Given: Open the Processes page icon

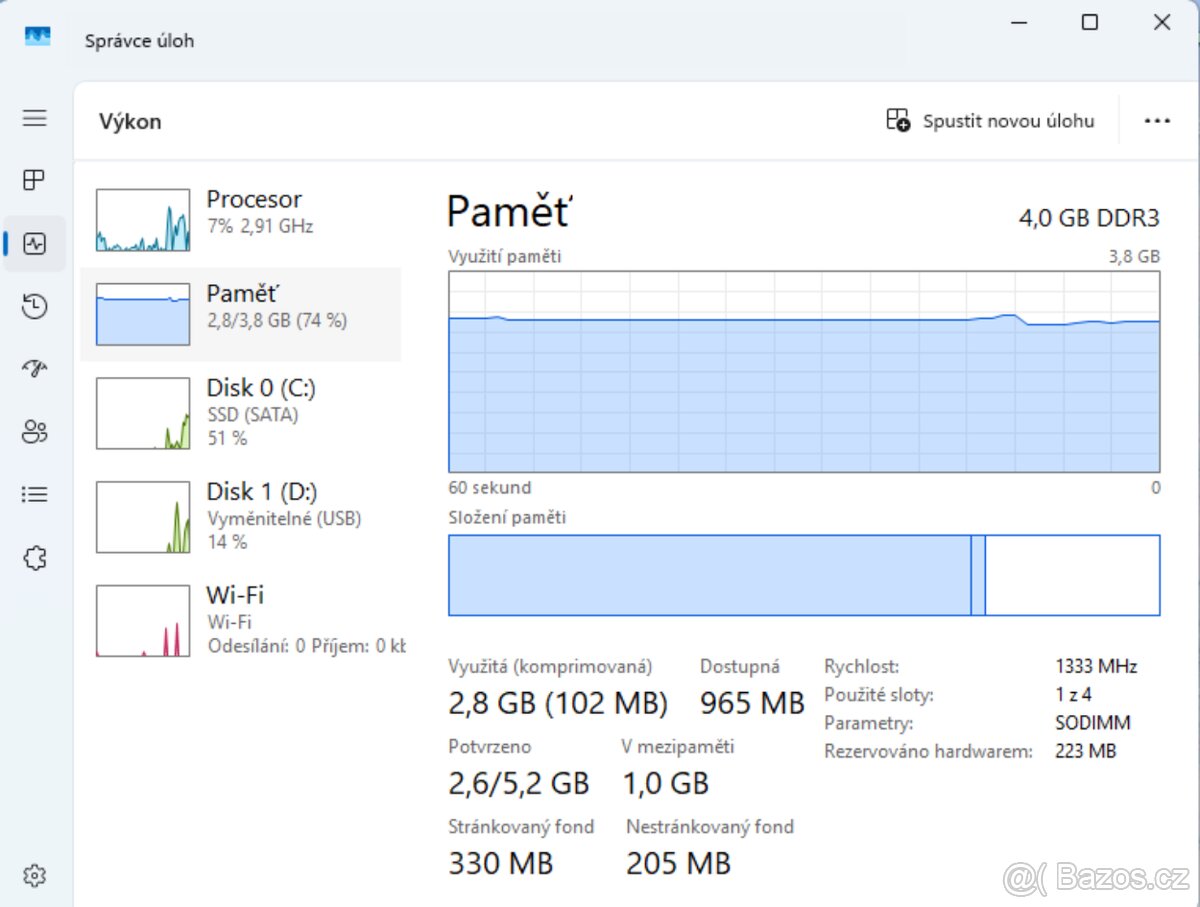Looking at the screenshot, I should 35,180.
